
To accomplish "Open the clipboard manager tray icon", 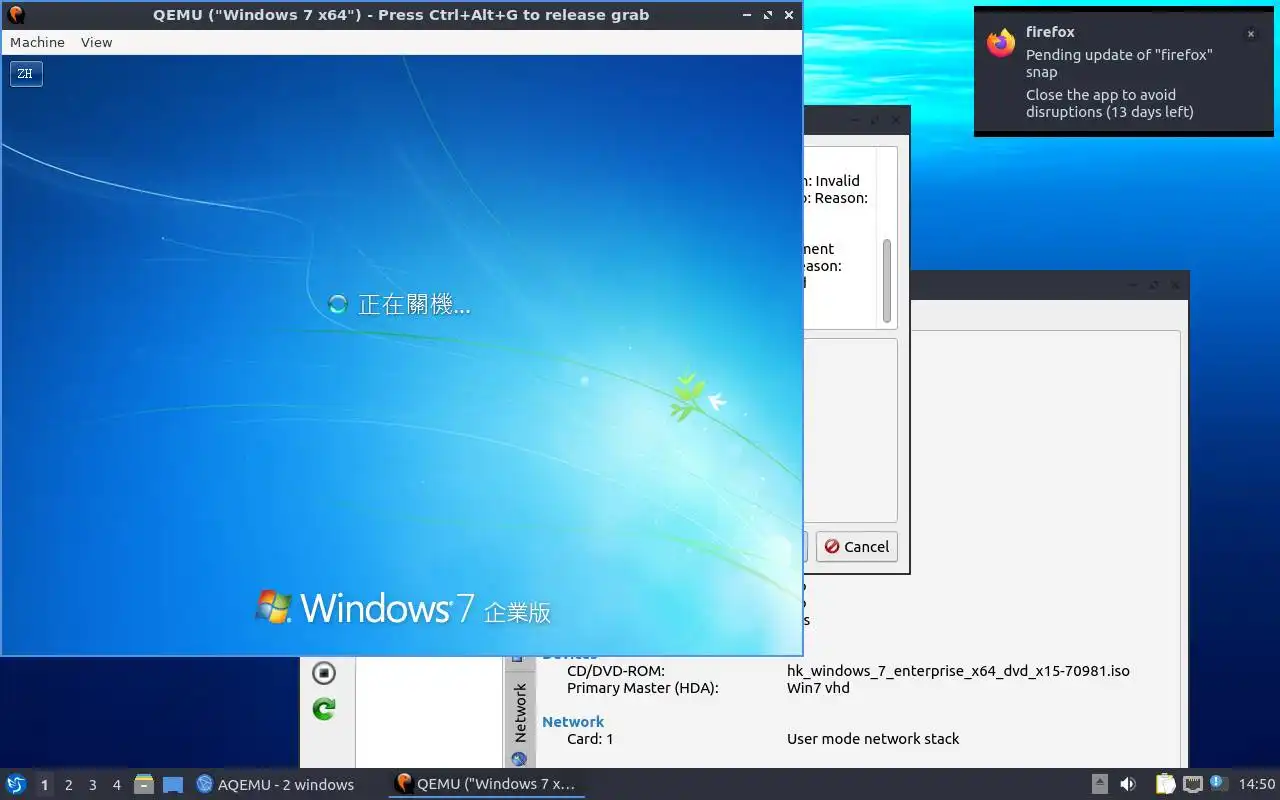I will 1165,784.
